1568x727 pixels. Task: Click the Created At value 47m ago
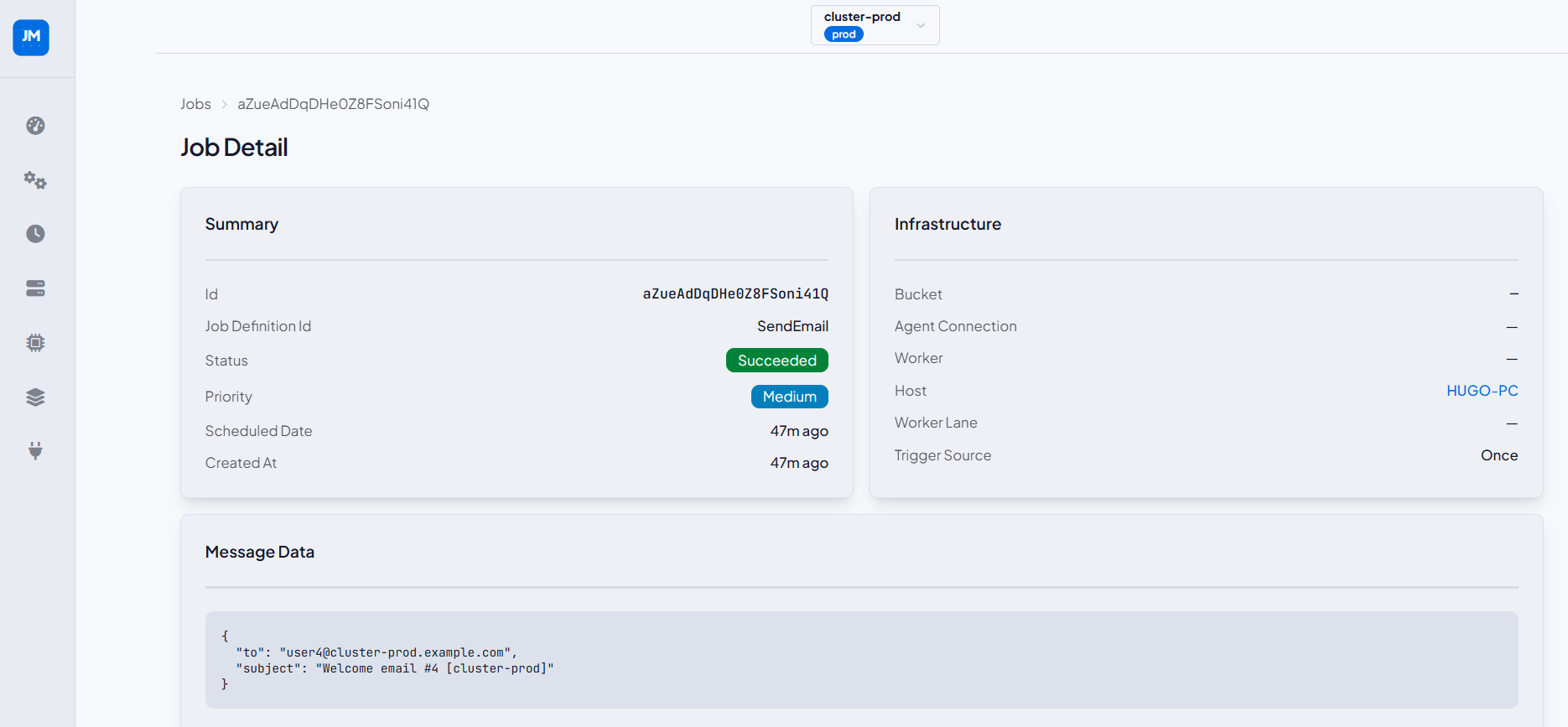(x=799, y=463)
